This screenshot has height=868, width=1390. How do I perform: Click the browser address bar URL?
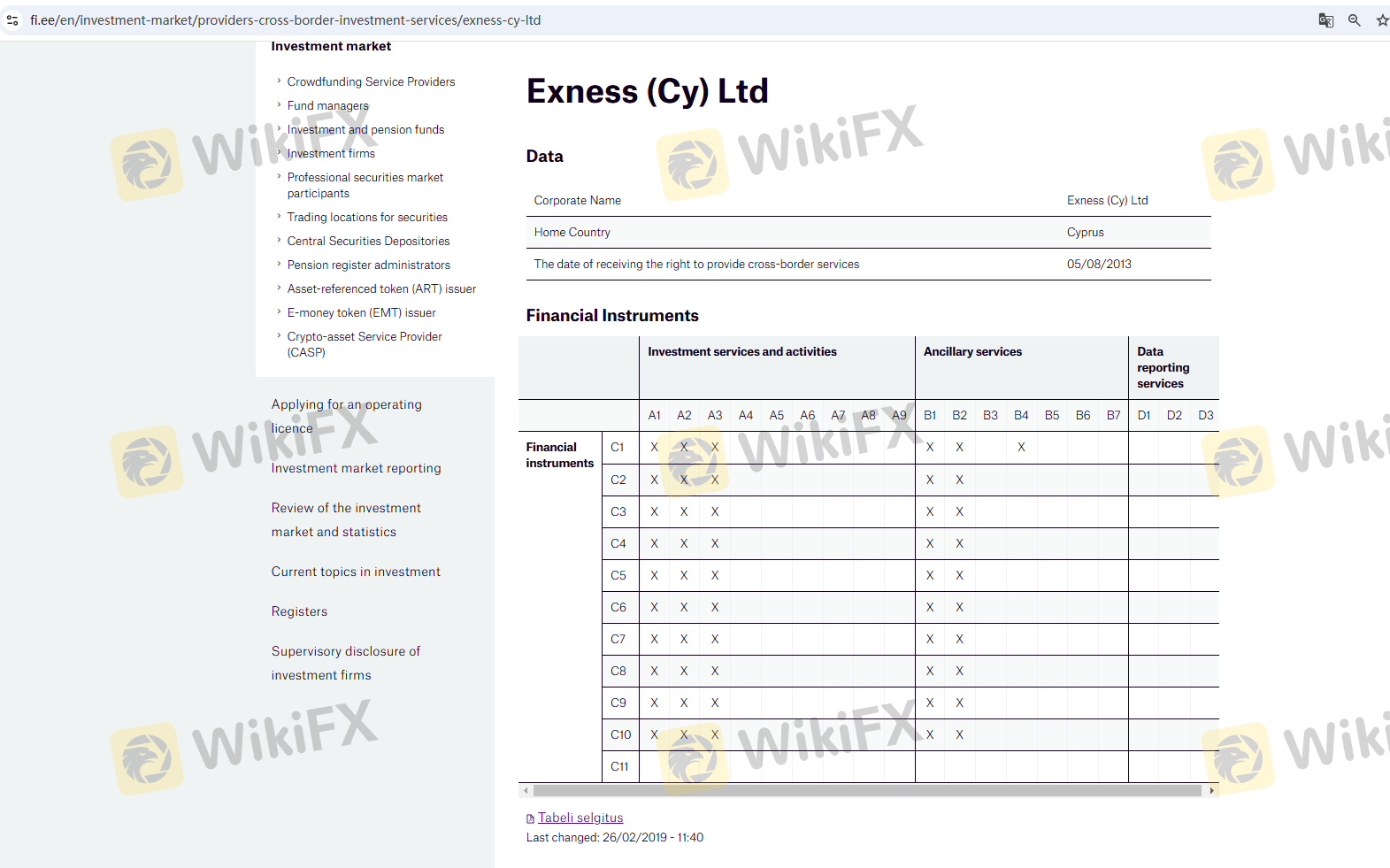pyautogui.click(x=285, y=20)
